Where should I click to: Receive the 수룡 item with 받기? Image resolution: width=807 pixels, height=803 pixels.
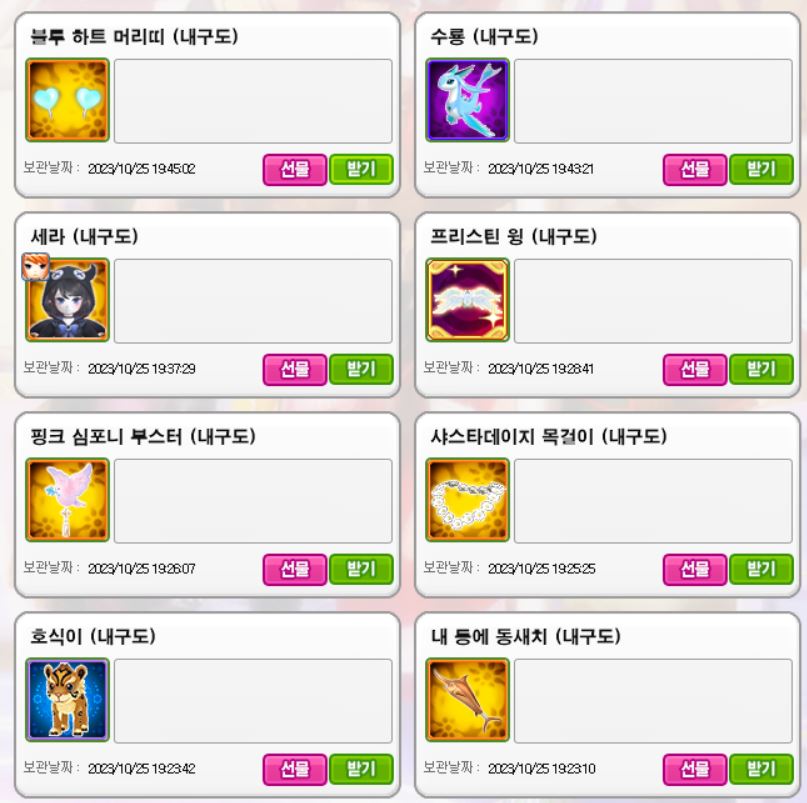pos(761,169)
